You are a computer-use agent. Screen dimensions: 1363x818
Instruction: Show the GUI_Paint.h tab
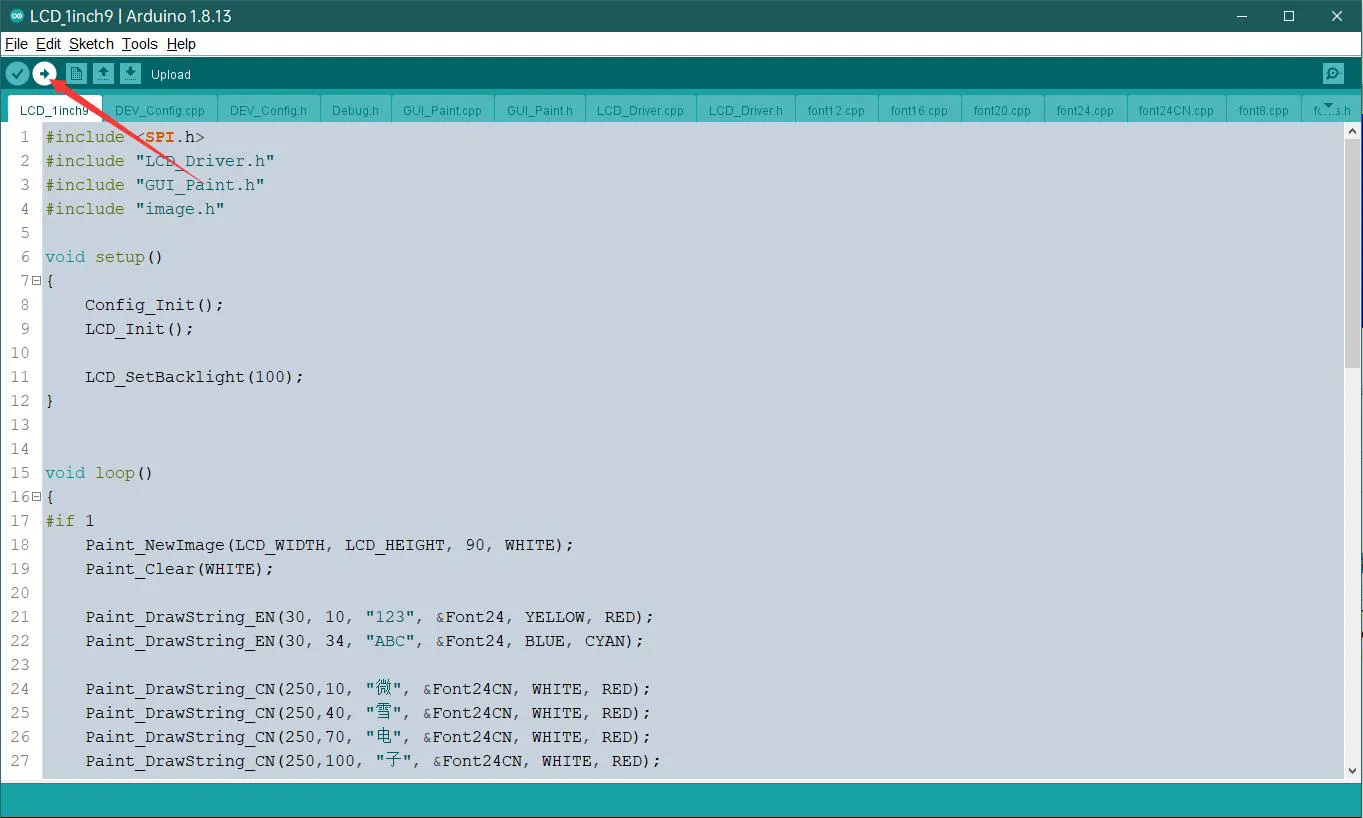[x=540, y=110]
